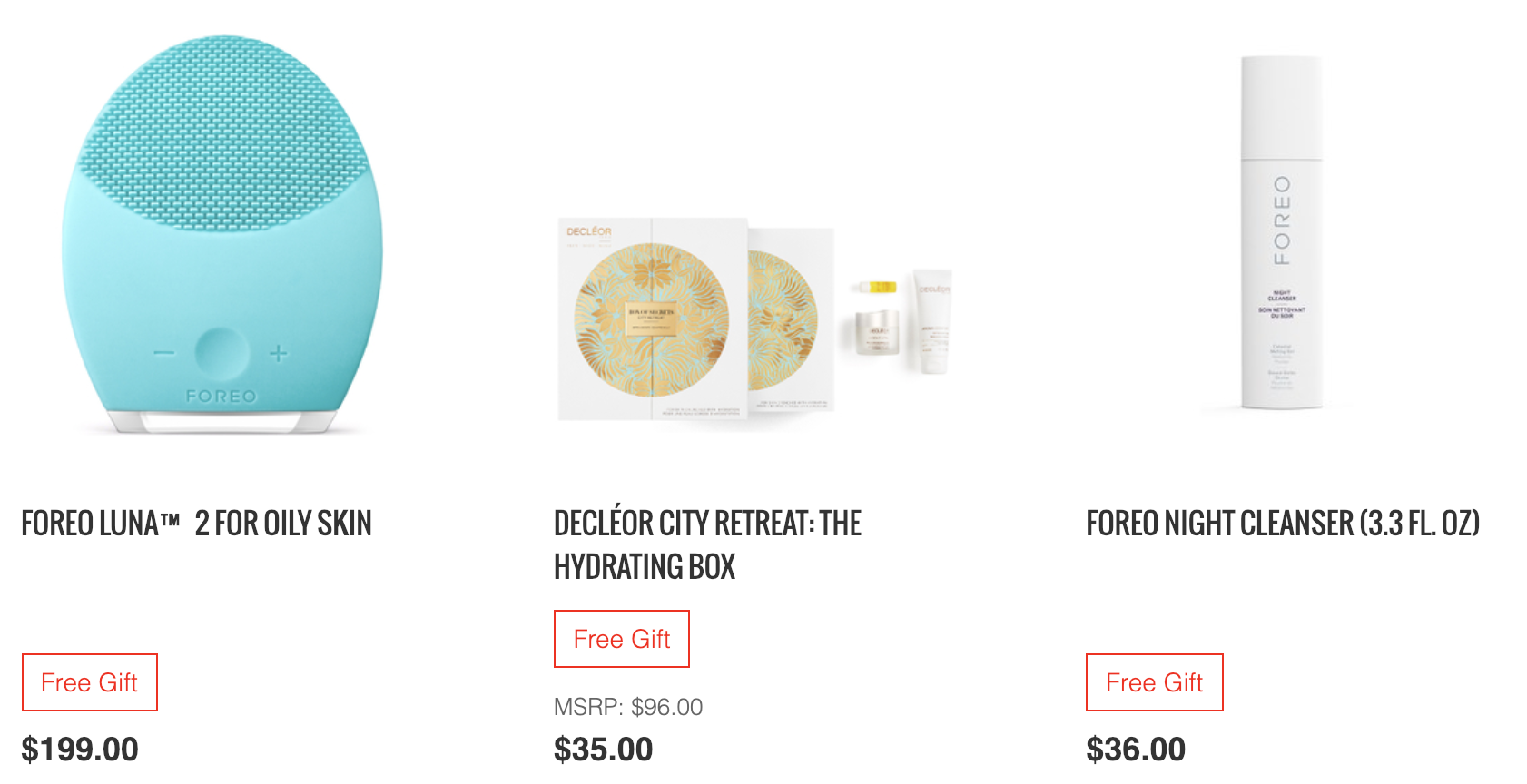Click the MSRP: $96.00 text
1527x784 pixels.
[628, 707]
